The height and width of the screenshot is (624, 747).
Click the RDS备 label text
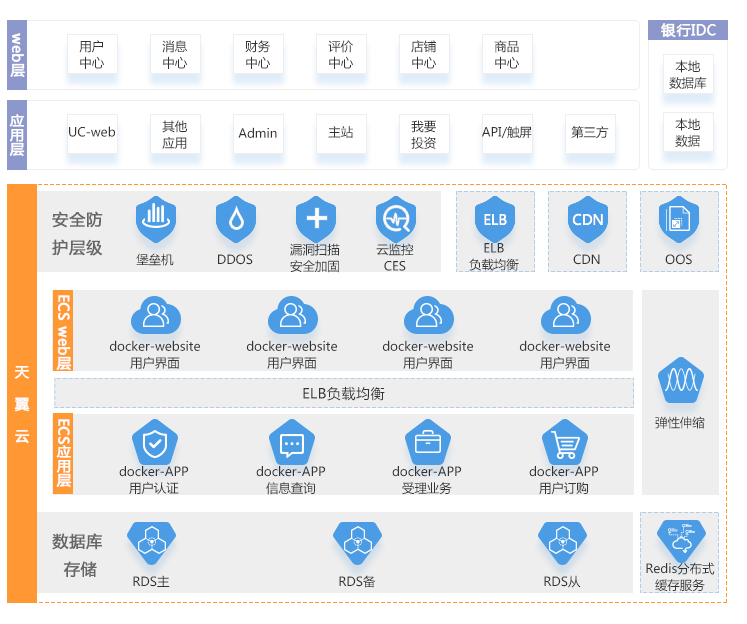pyautogui.click(x=357, y=581)
